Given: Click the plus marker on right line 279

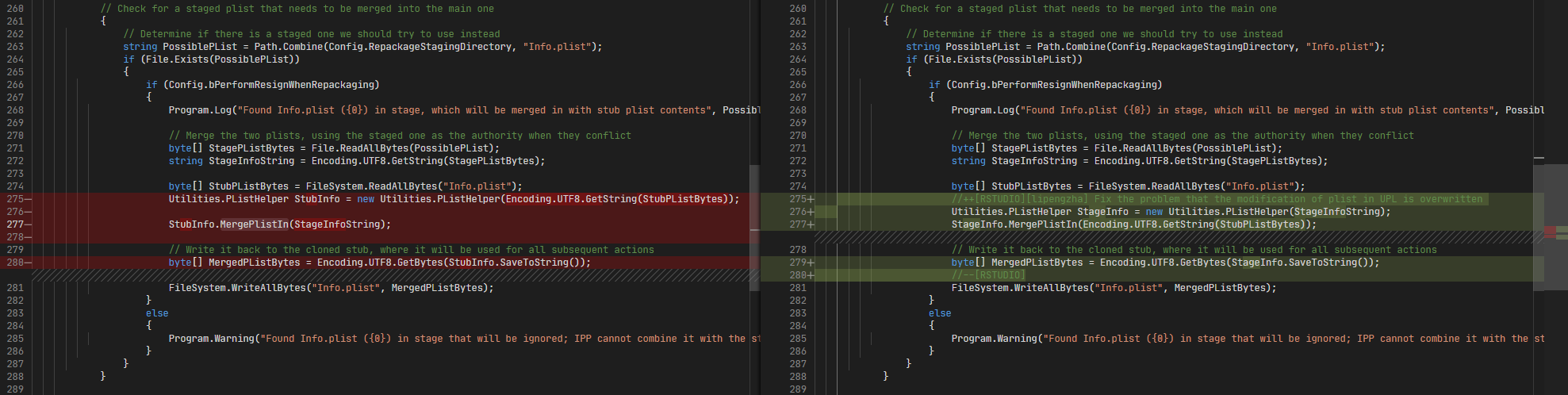Looking at the screenshot, I should [x=811, y=263].
